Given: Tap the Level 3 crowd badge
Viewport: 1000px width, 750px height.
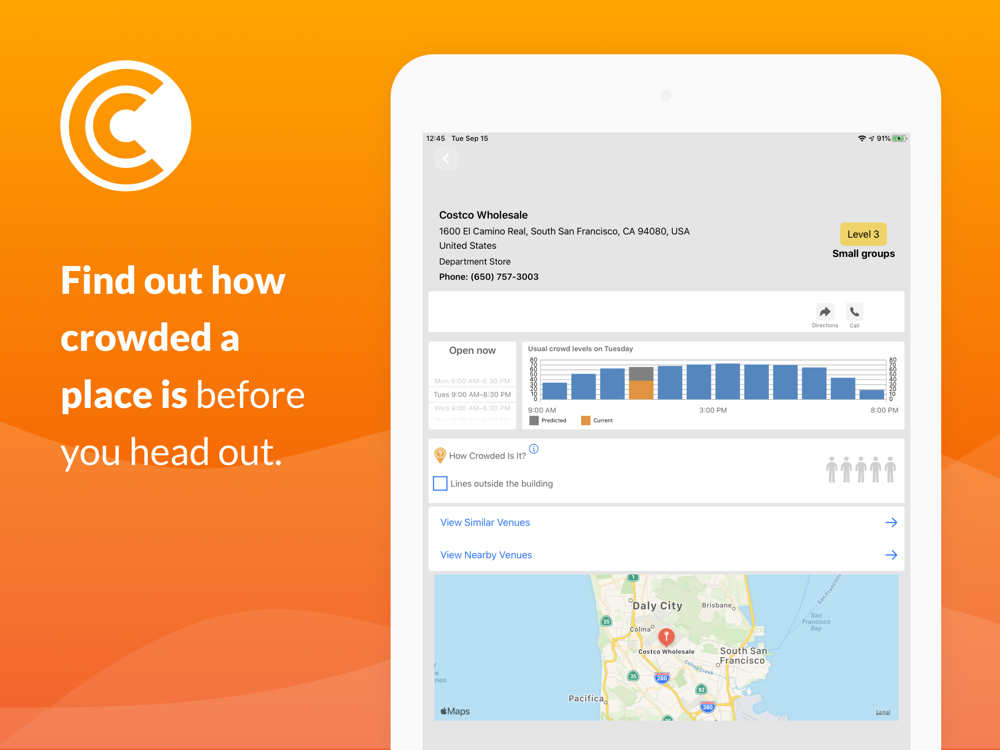Looking at the screenshot, I should [863, 234].
